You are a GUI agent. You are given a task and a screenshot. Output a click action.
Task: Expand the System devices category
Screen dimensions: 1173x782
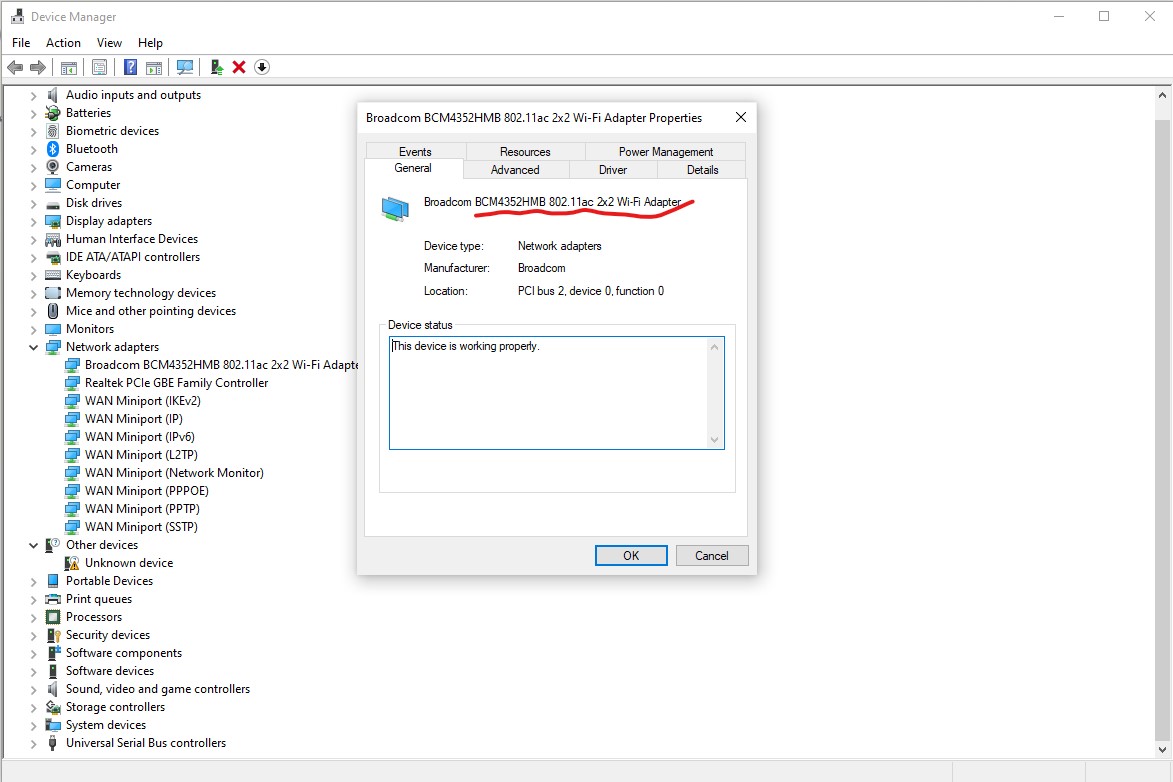[x=34, y=725]
